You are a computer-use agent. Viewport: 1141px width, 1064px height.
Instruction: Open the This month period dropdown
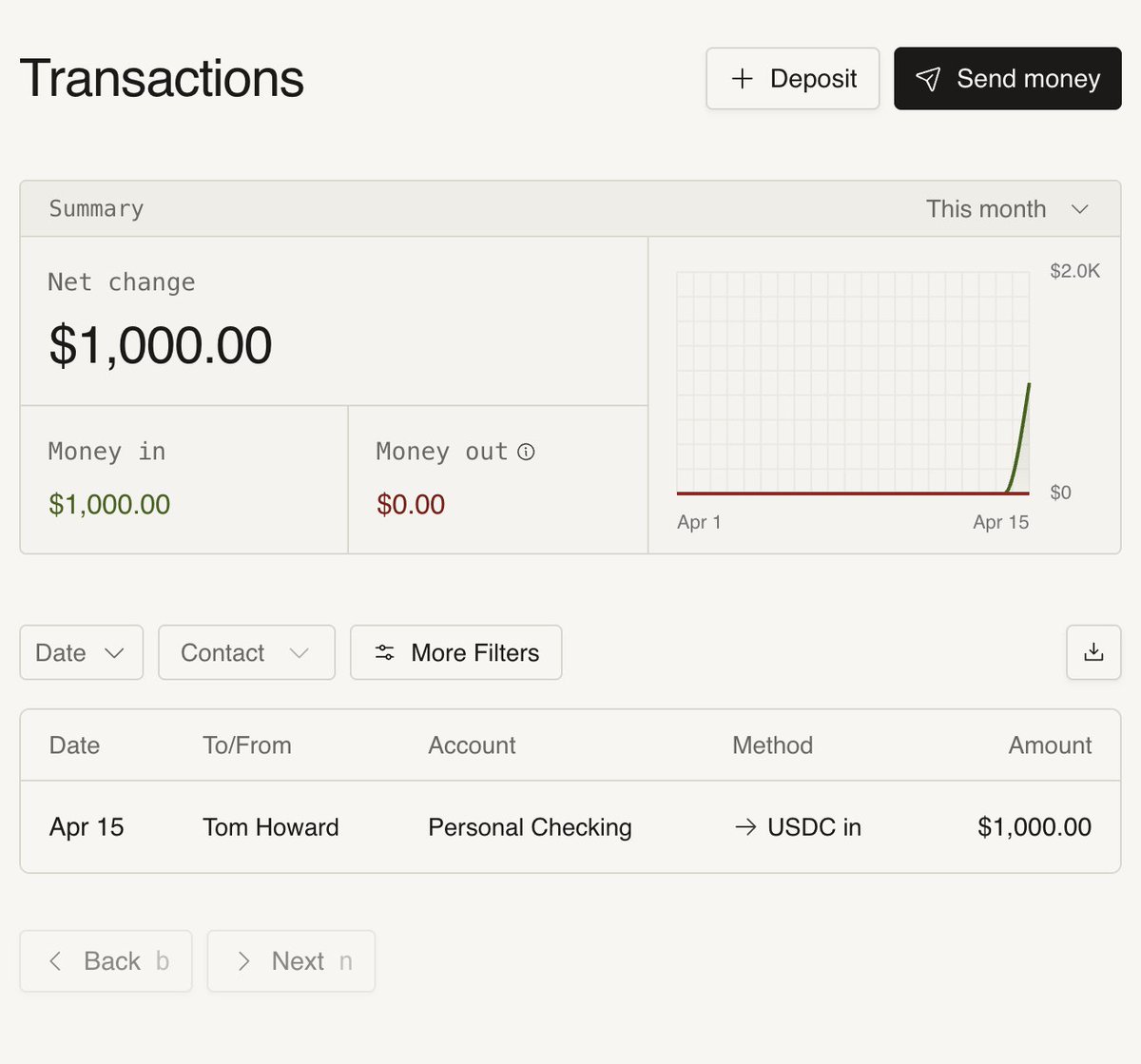(1007, 209)
